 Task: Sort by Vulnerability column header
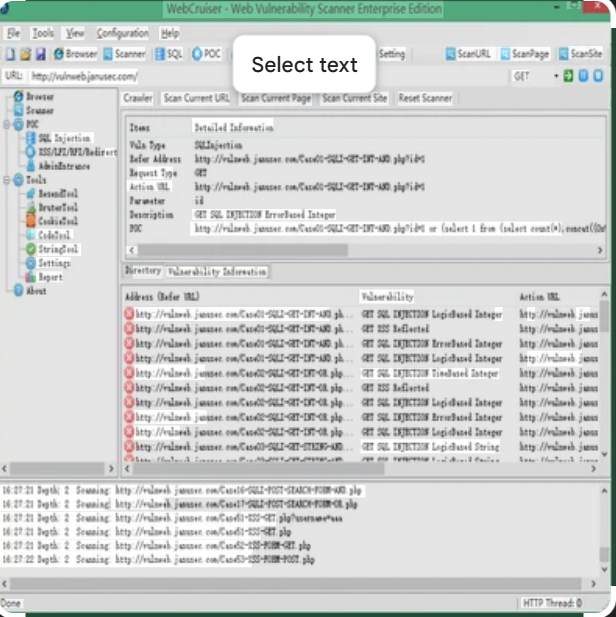click(387, 297)
